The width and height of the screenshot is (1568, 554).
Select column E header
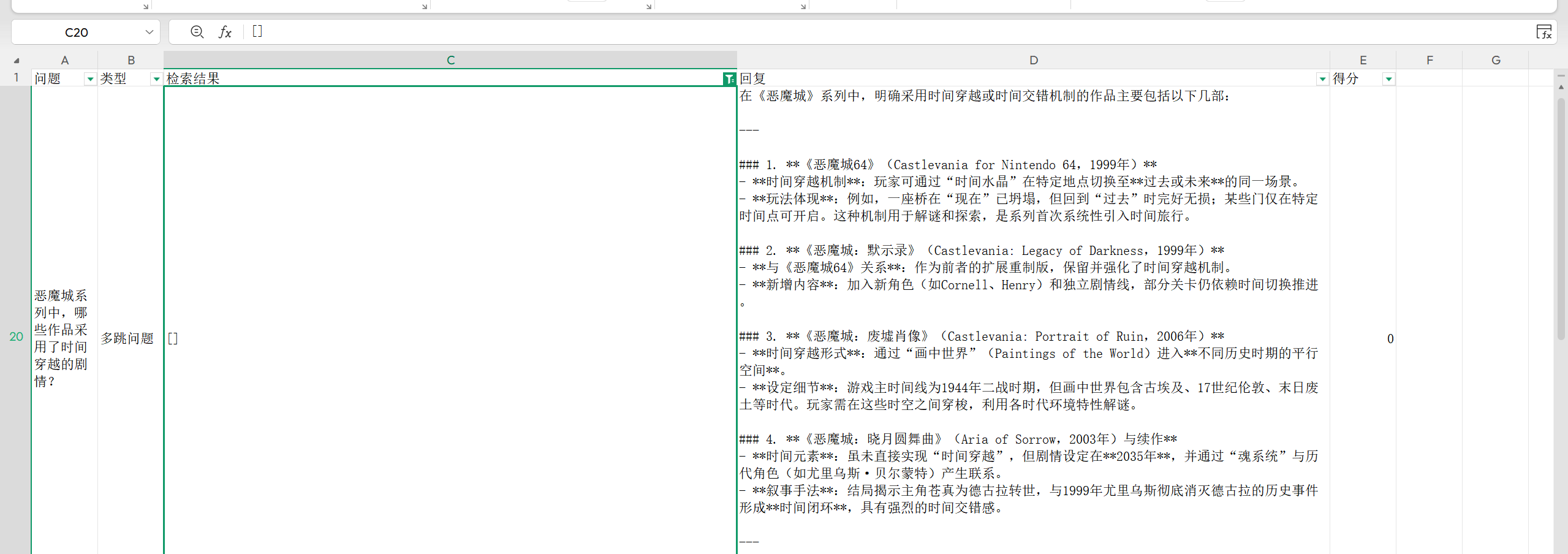click(x=1363, y=60)
